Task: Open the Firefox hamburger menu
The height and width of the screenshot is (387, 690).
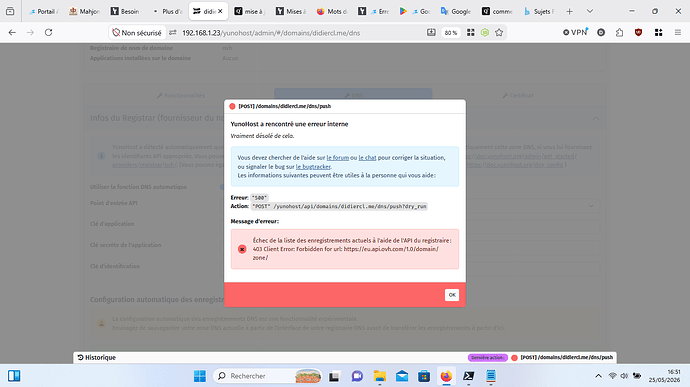Action: pyautogui.click(x=678, y=32)
